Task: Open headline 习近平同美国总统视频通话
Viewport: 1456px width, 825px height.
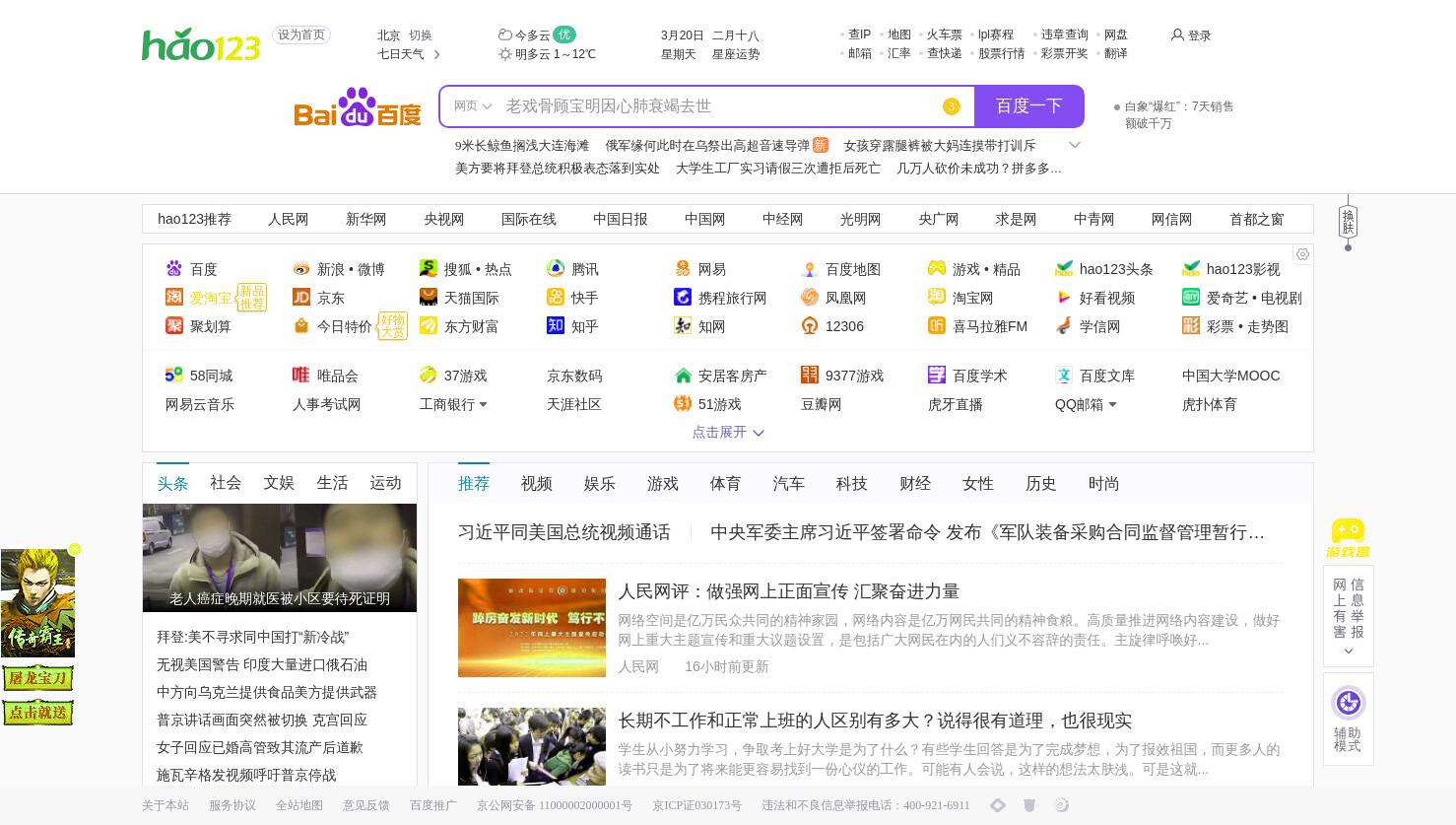Action: click(564, 532)
